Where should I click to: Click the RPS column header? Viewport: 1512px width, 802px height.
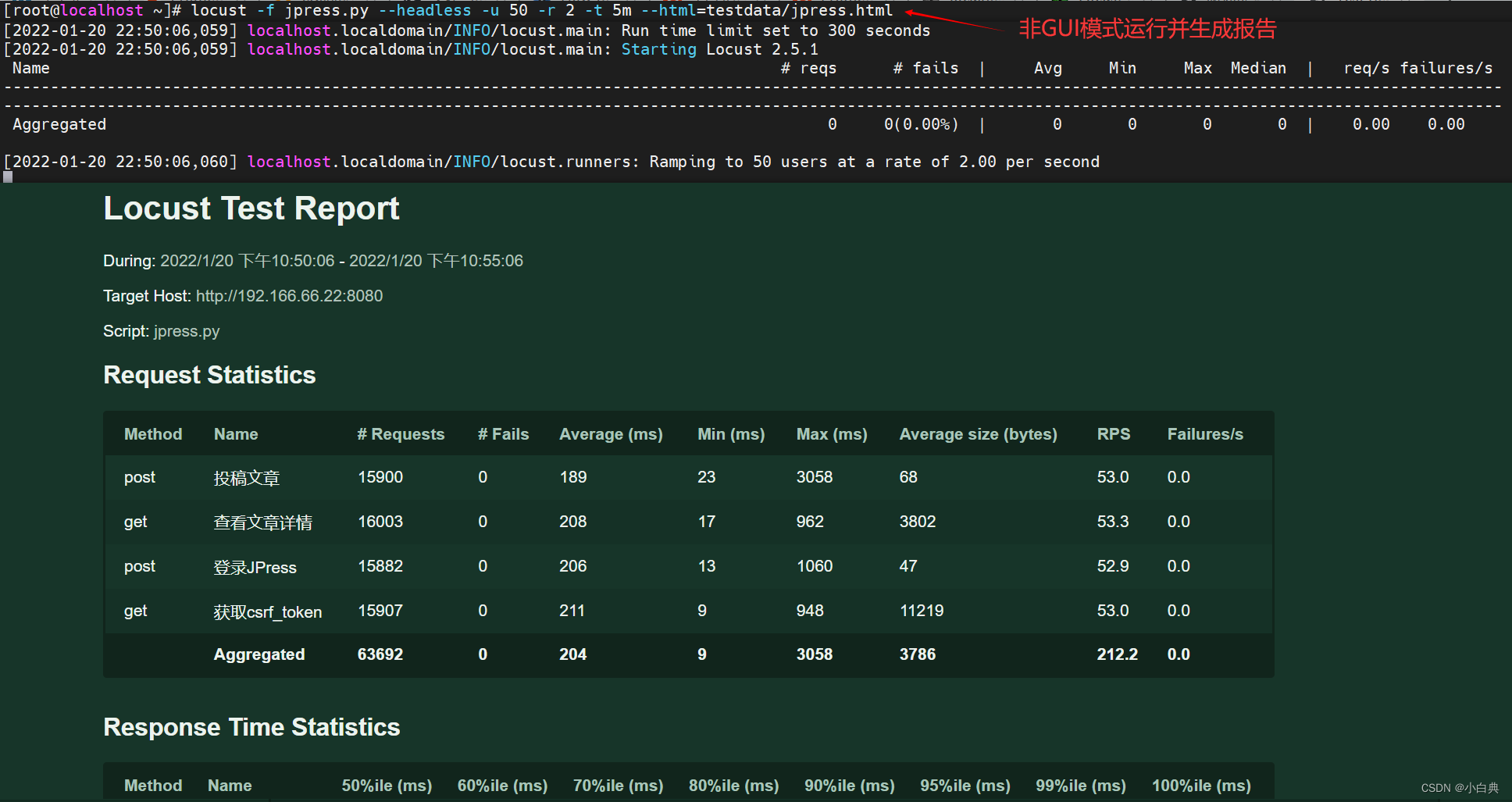coord(1114,434)
